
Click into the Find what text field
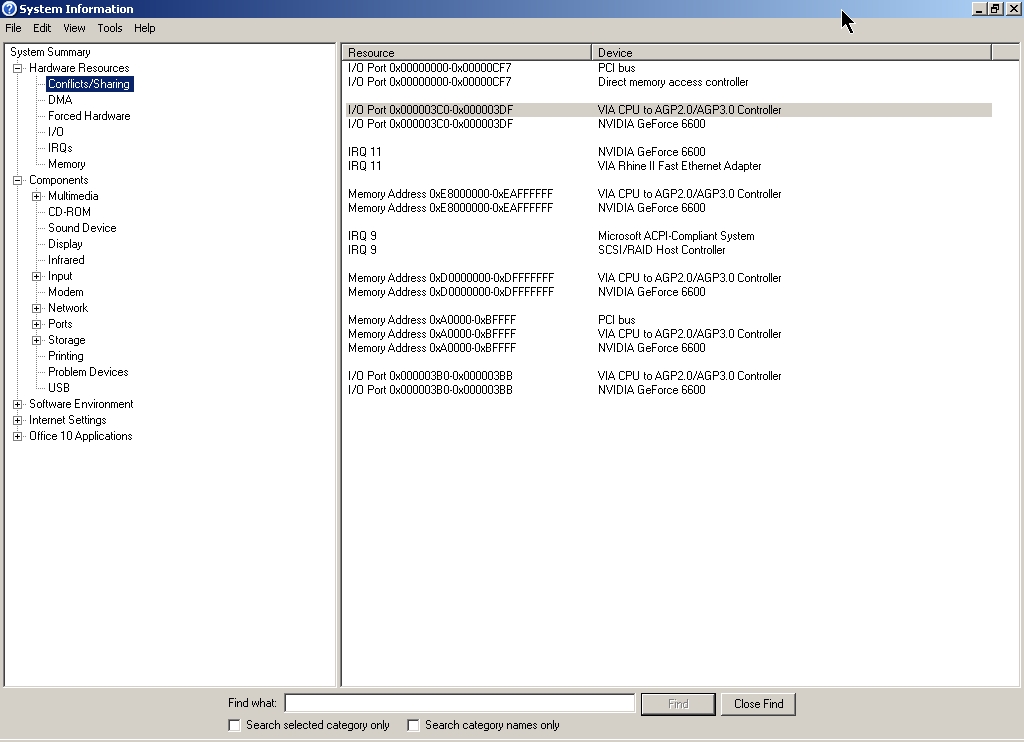click(x=460, y=703)
